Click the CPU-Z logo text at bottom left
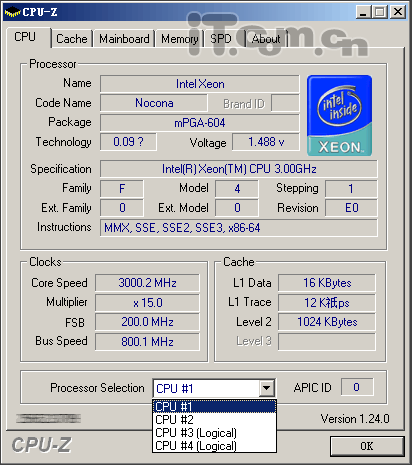The height and width of the screenshot is (465, 412). (x=42, y=445)
